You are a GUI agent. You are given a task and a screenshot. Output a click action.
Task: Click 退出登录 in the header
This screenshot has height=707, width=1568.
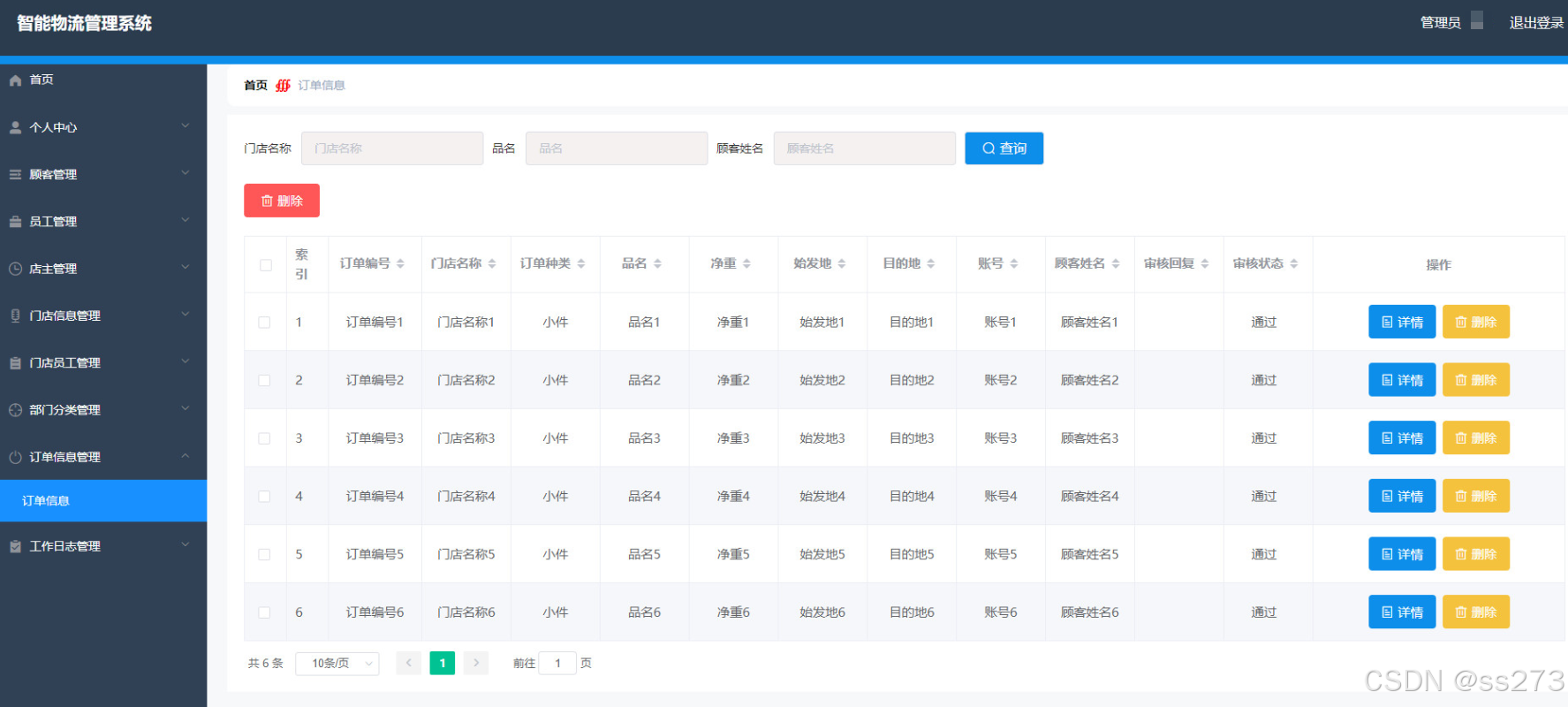(x=1536, y=23)
